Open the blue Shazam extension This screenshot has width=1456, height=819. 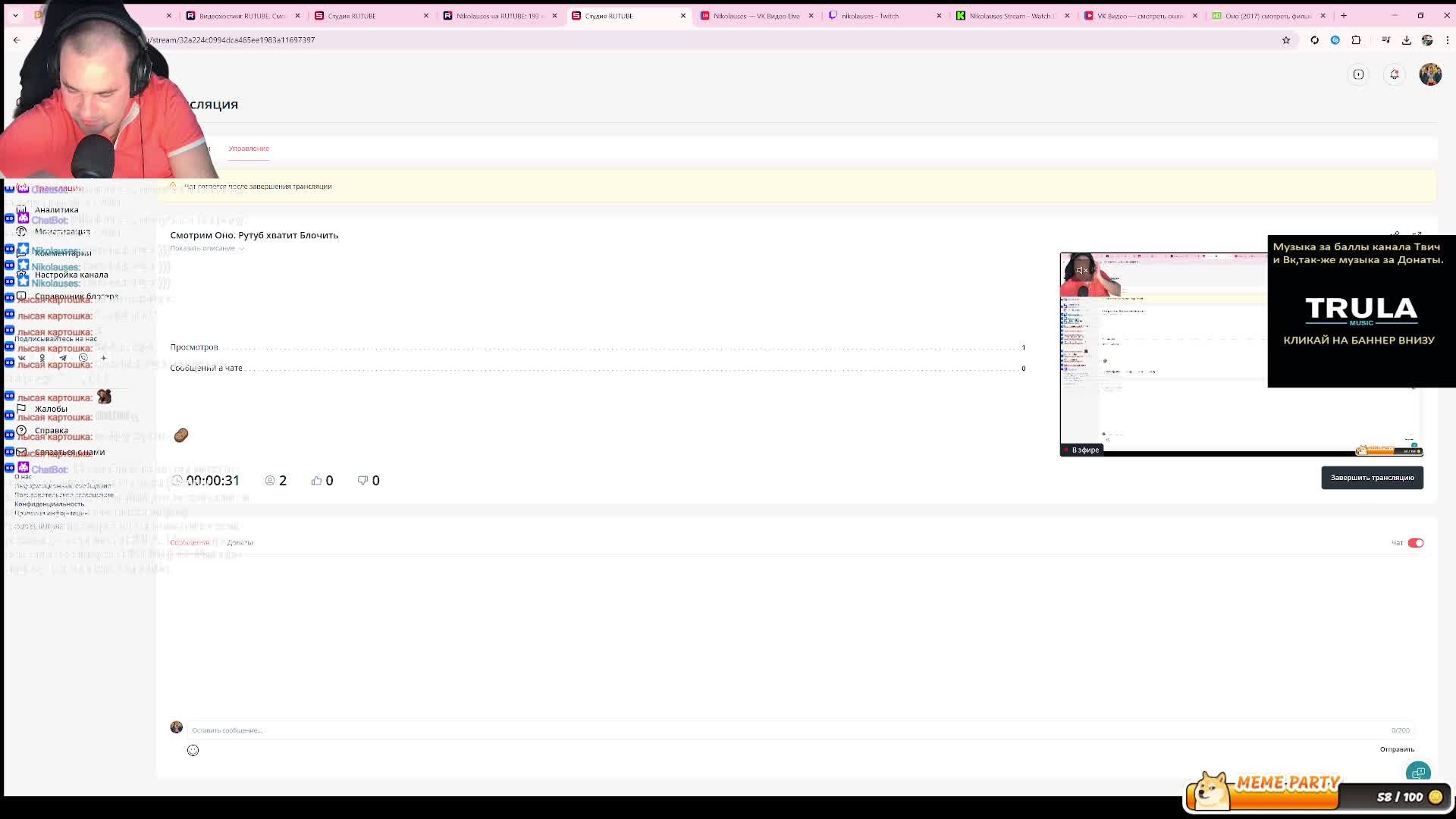coord(1335,40)
